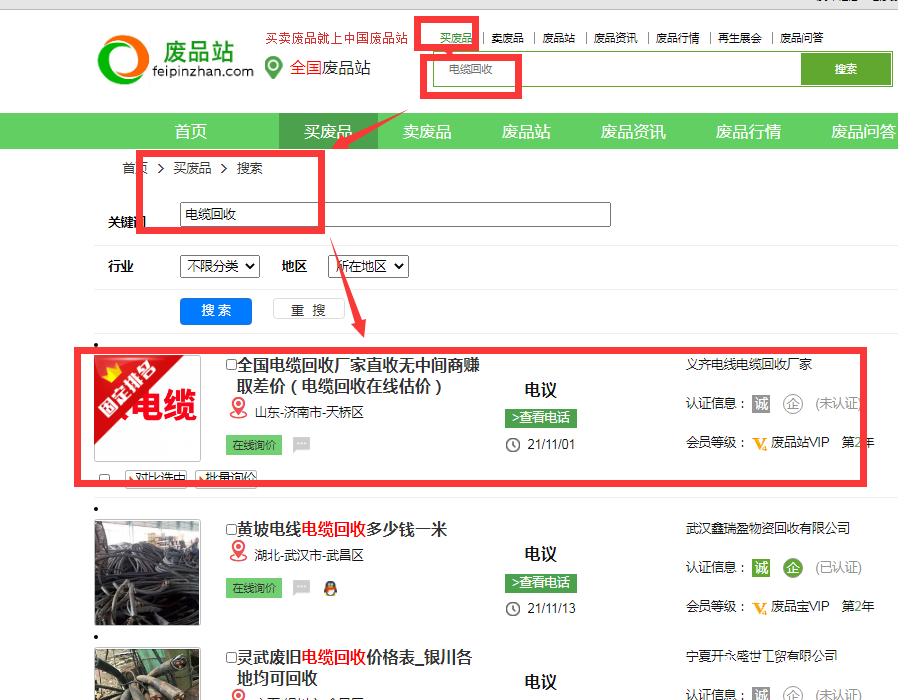The width and height of the screenshot is (898, 700).
Task: Select 再生展会 in the top search tabs
Action: 740,38
